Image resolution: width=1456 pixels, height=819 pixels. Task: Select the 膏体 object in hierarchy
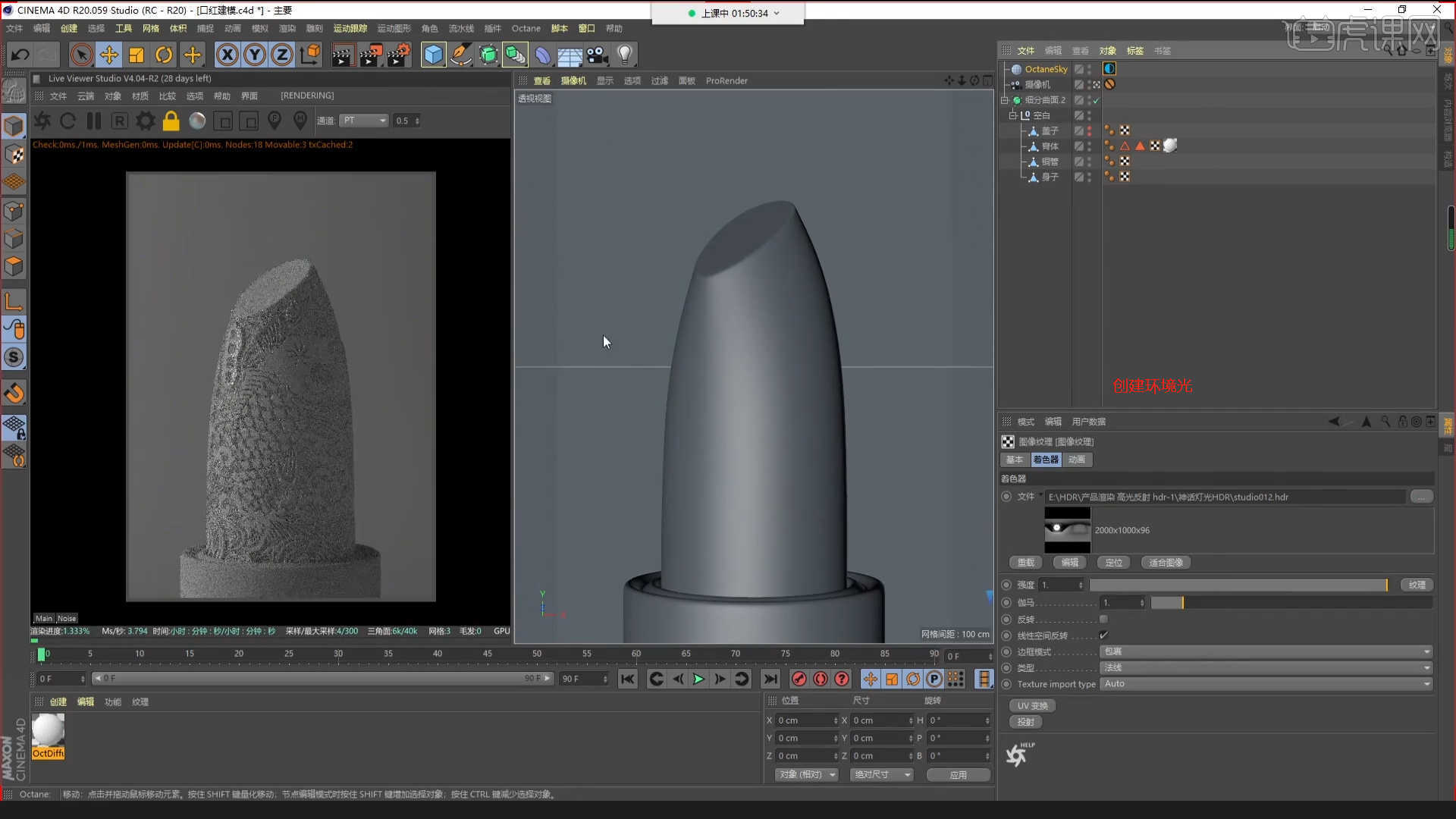coord(1050,146)
